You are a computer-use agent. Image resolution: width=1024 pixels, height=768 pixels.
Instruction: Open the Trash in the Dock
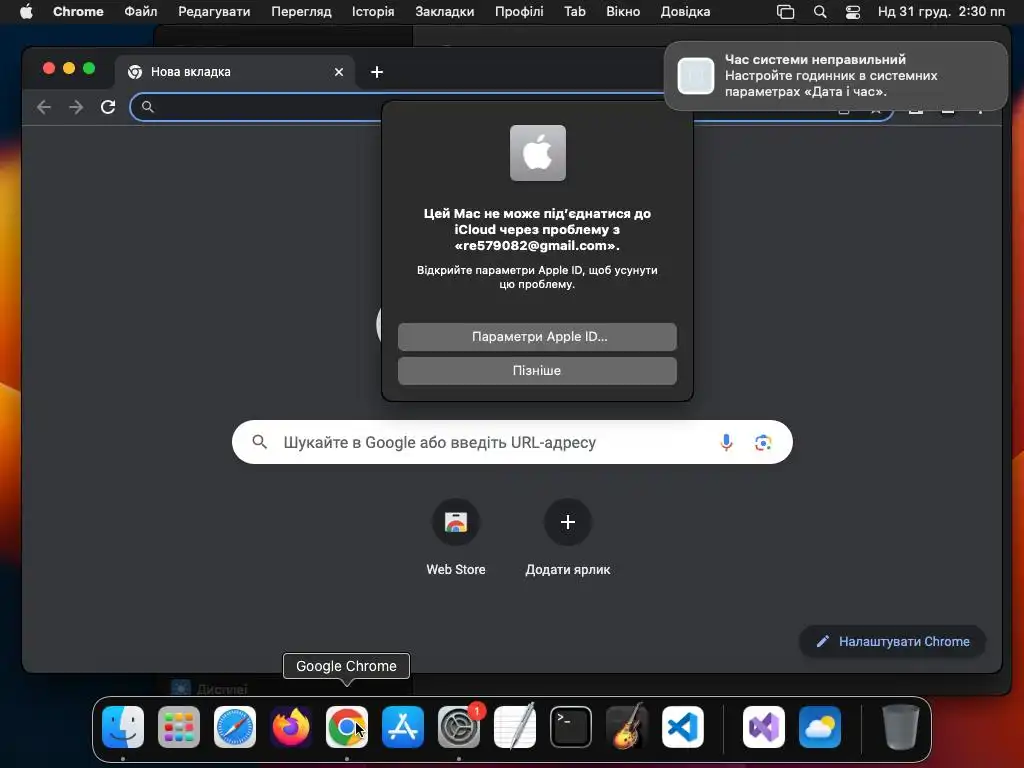[901, 726]
